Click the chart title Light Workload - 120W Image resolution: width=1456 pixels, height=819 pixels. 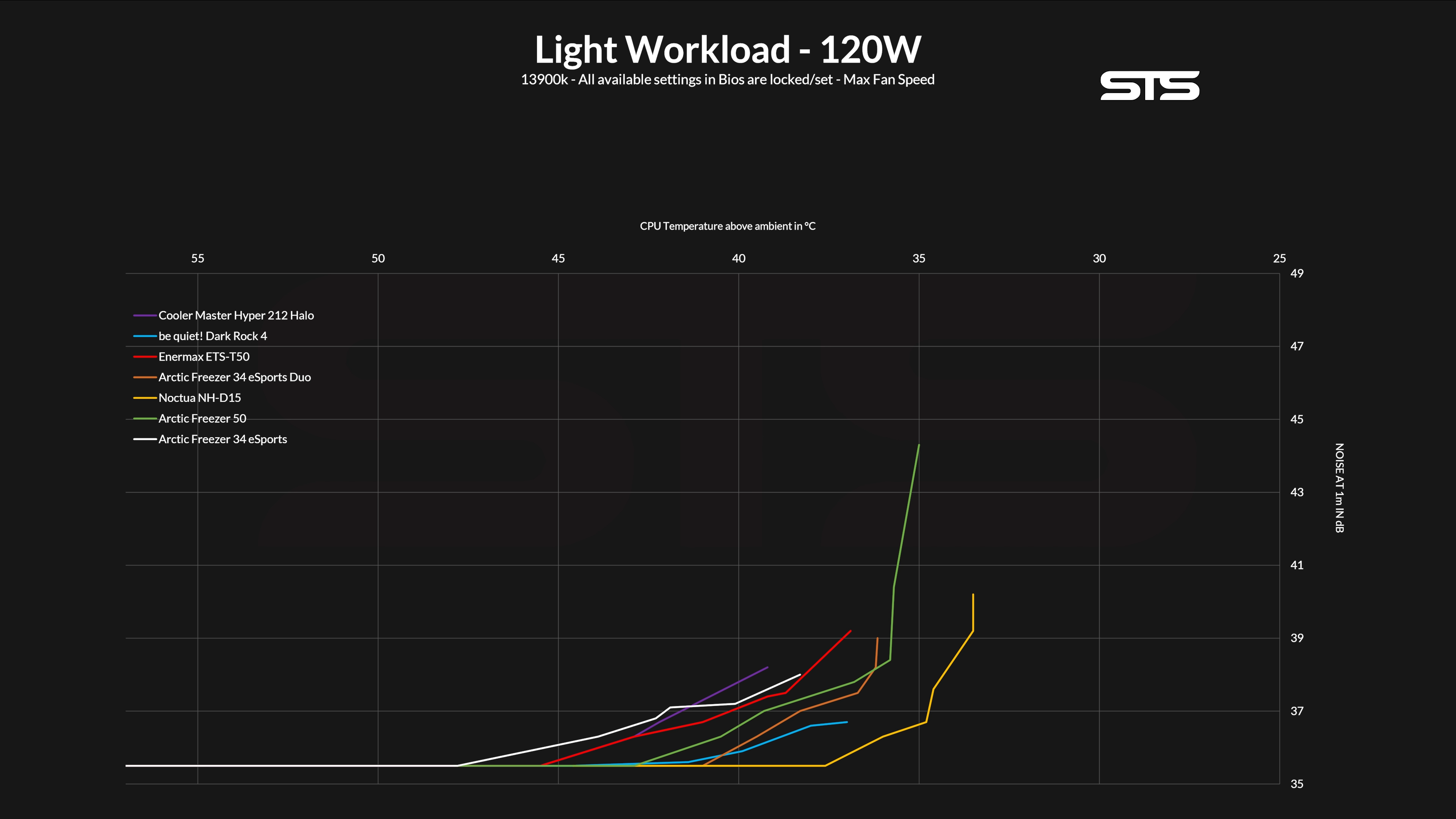point(728,50)
